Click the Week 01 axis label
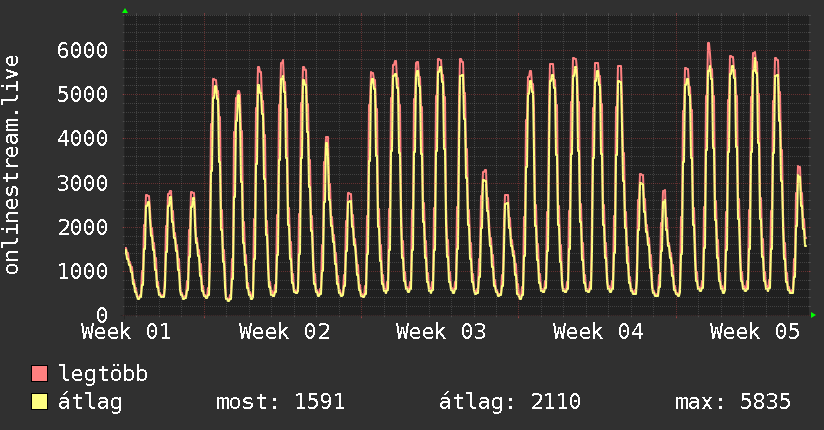The height and width of the screenshot is (430, 824). point(127,332)
